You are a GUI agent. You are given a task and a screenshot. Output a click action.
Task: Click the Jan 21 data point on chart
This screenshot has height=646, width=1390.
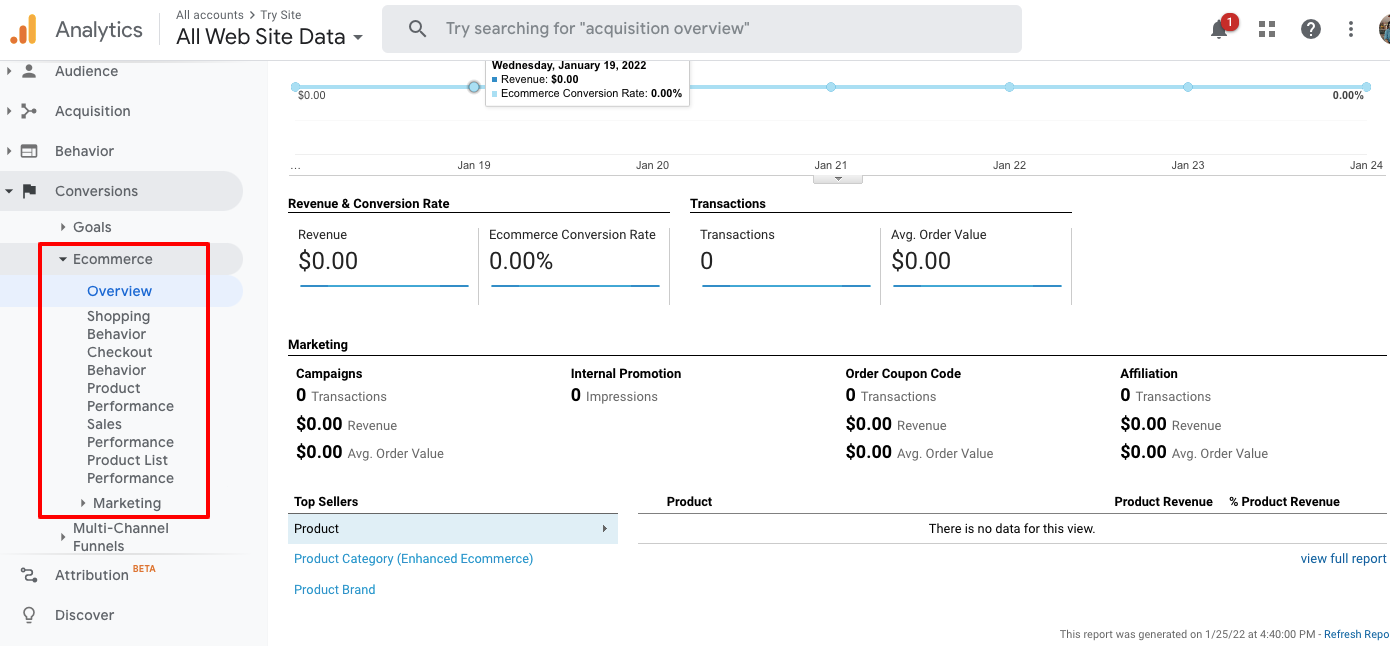[x=830, y=87]
